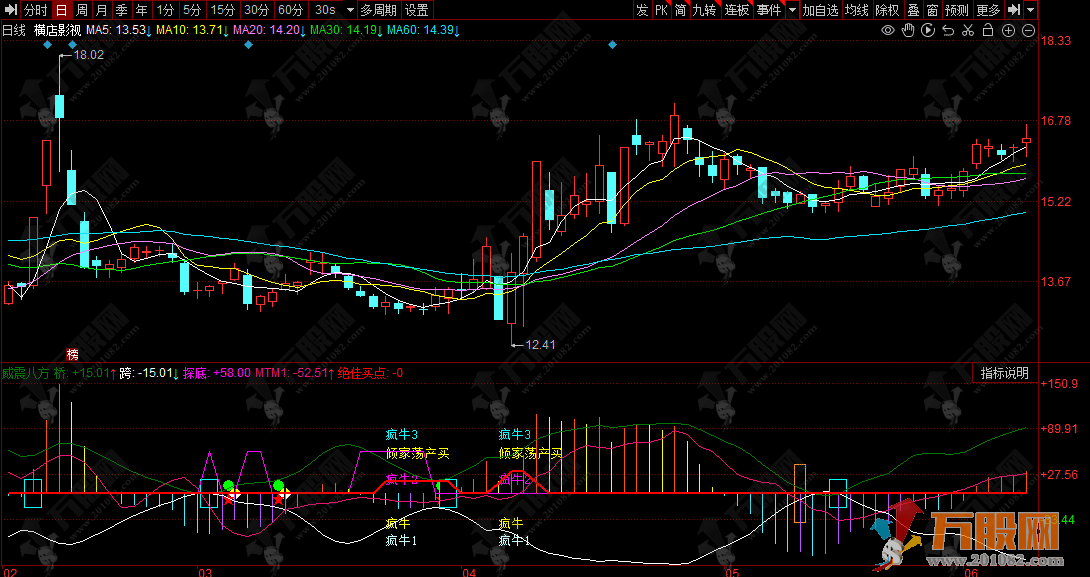This screenshot has height=577, width=1090.
Task: Select the hand pan tool
Action: click(x=908, y=31)
